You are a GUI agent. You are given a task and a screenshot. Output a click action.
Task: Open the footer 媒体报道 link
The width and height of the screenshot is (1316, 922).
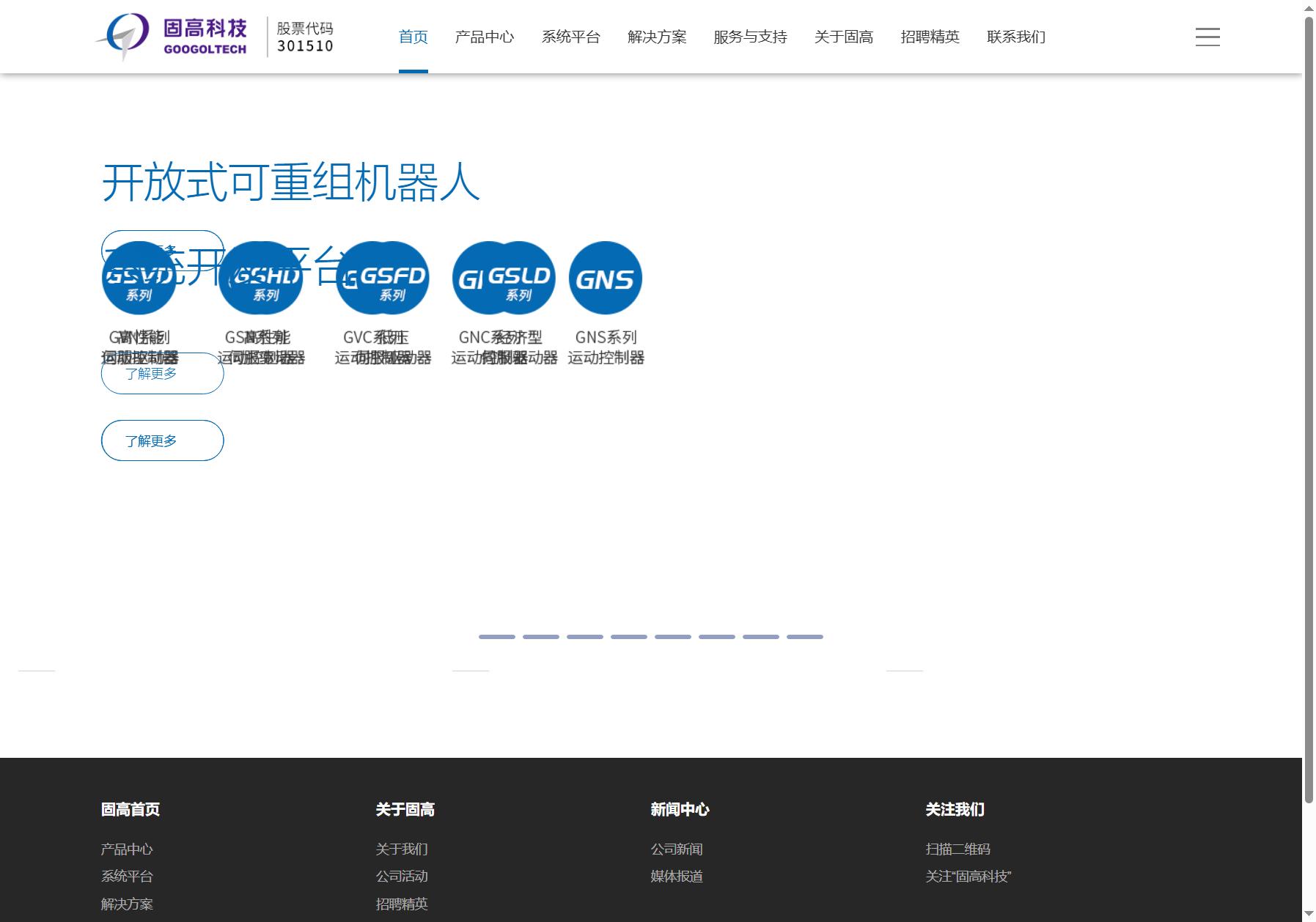[x=677, y=876]
